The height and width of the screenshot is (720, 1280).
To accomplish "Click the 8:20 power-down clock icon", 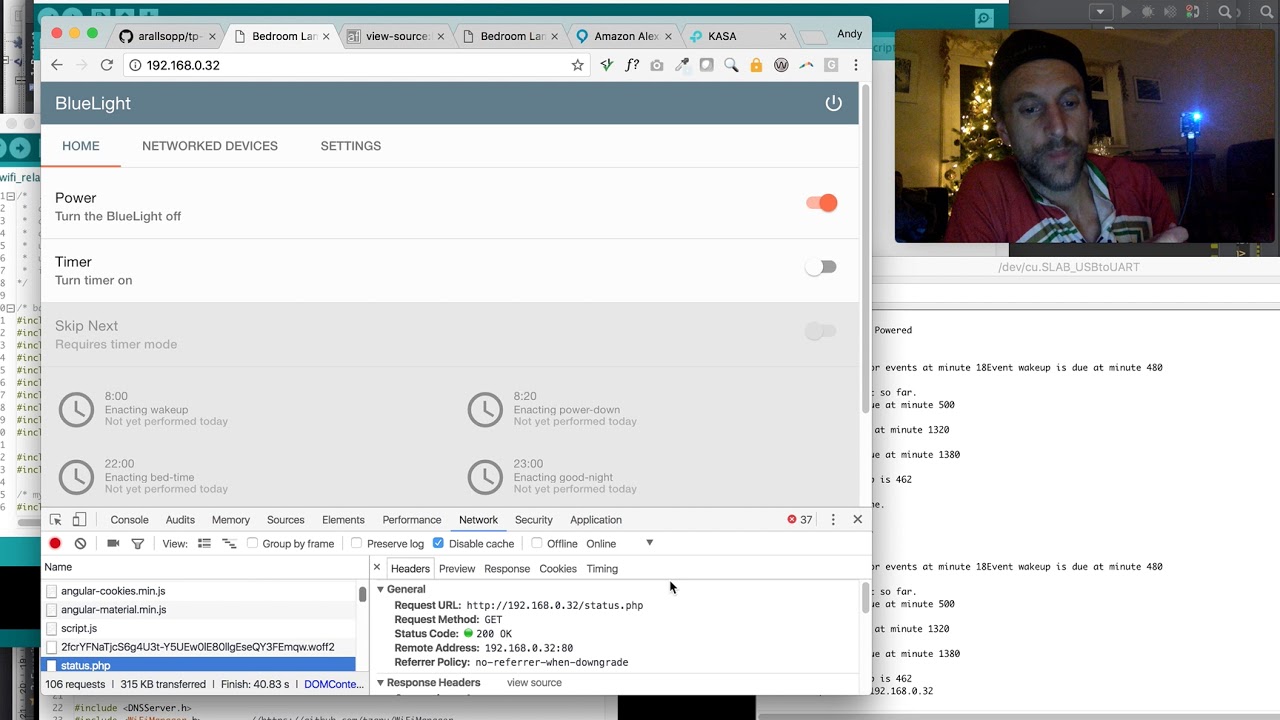I will click(485, 409).
